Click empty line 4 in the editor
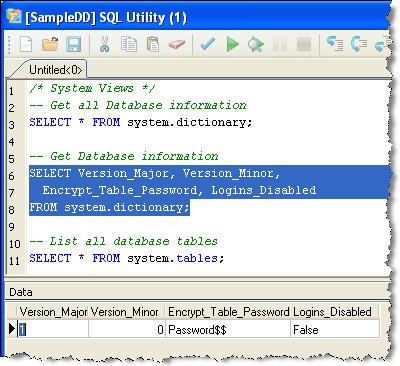Image resolution: width=400 pixels, height=366 pixels. pos(207,141)
